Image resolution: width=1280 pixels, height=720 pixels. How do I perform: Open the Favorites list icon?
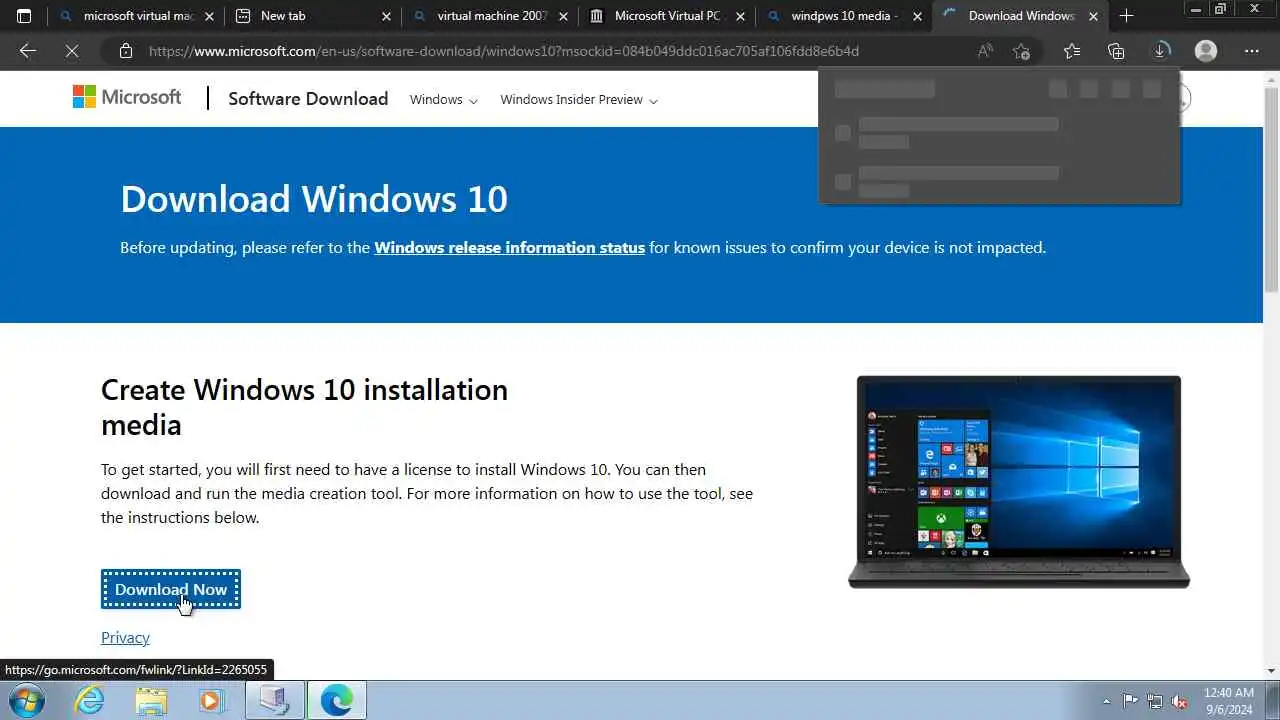[1072, 51]
